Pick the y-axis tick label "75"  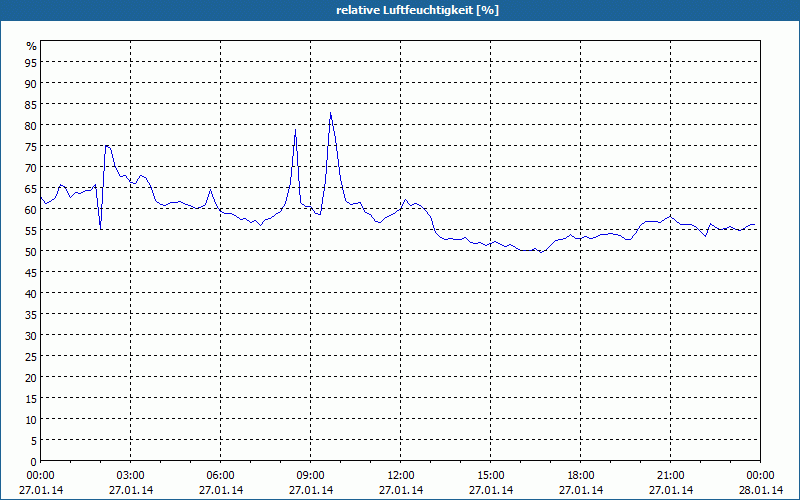click(31, 146)
